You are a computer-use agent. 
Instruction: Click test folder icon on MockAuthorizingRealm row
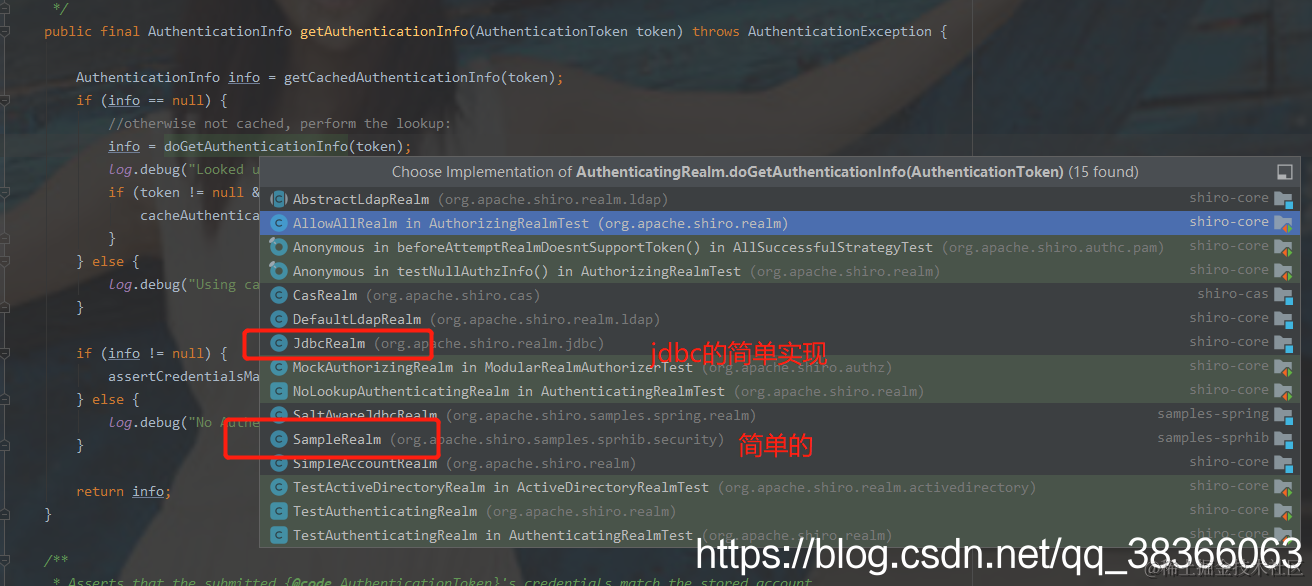(x=1283, y=367)
